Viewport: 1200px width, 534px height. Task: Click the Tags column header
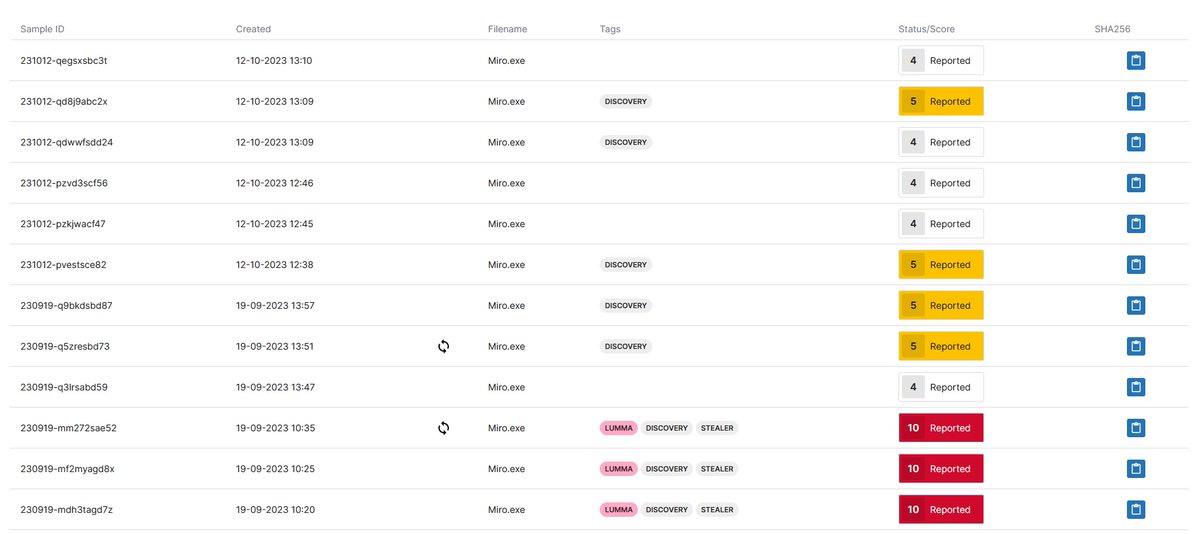coord(610,29)
